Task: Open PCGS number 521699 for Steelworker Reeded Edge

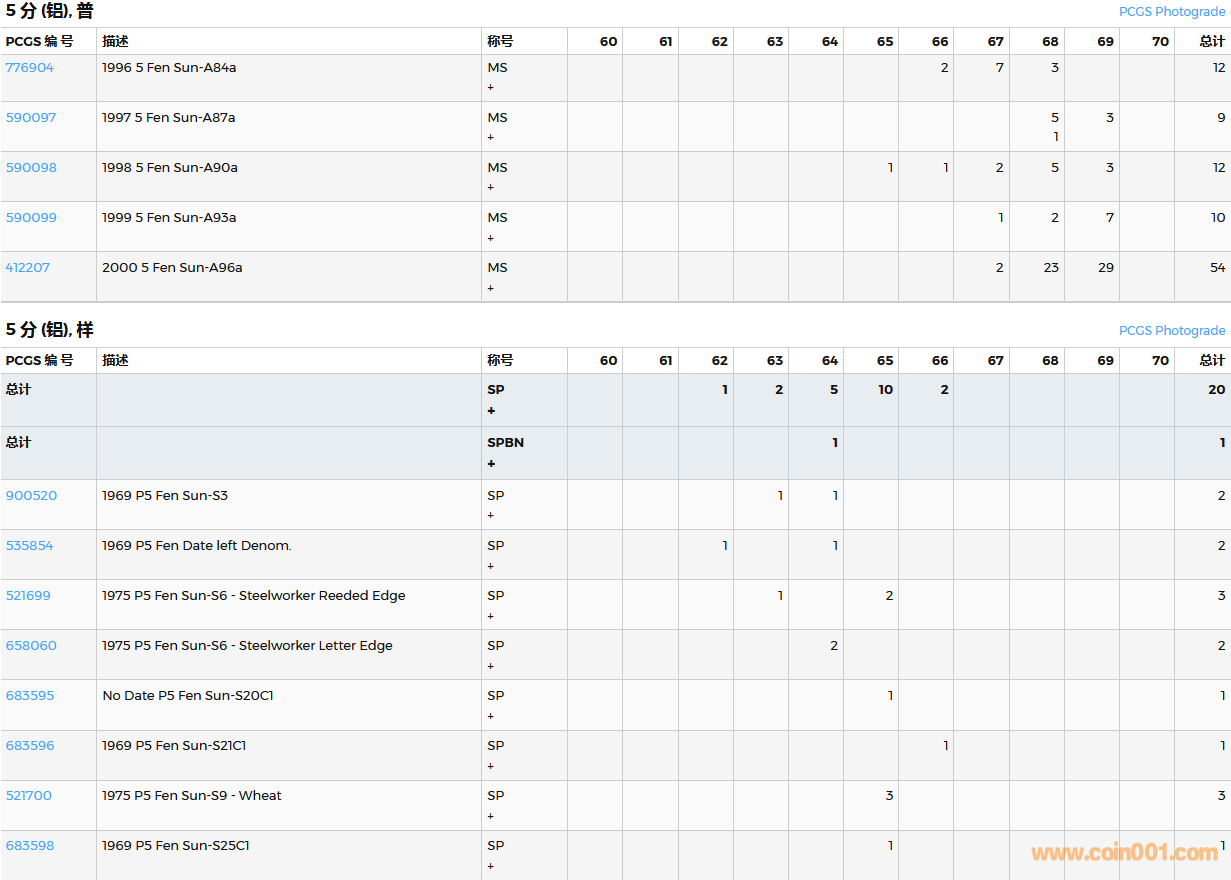Action: (28, 596)
